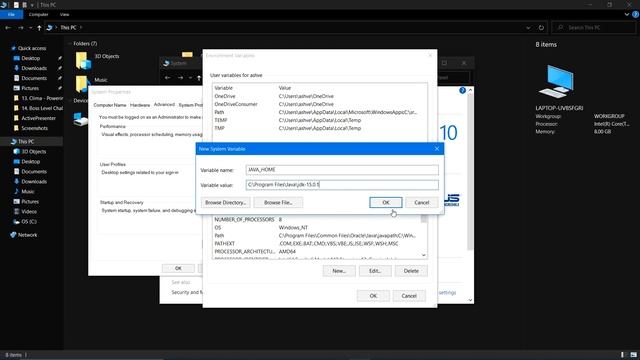Select Network in navigation pane

(x=27, y=235)
